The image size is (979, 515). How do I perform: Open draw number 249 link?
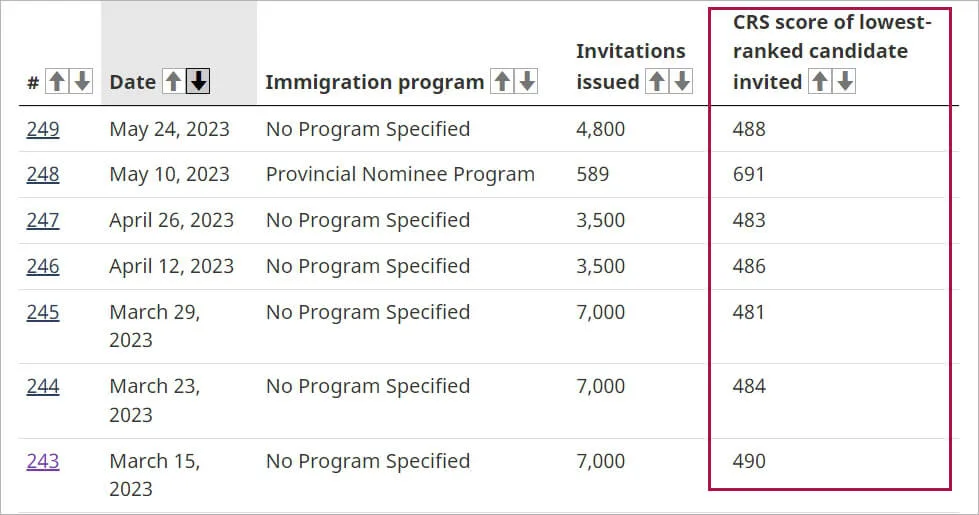43,129
